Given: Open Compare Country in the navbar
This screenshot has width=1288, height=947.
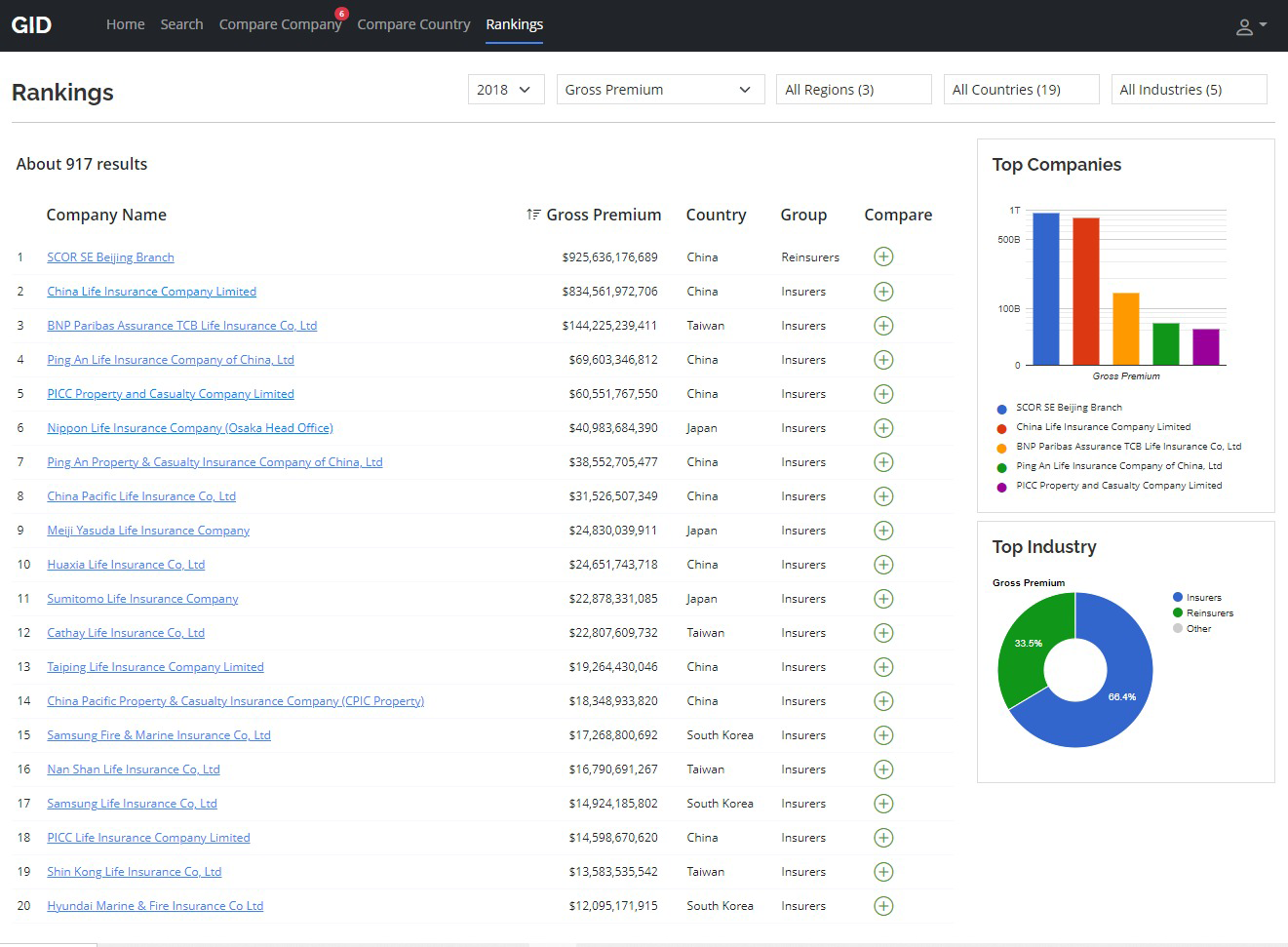Looking at the screenshot, I should pyautogui.click(x=413, y=24).
